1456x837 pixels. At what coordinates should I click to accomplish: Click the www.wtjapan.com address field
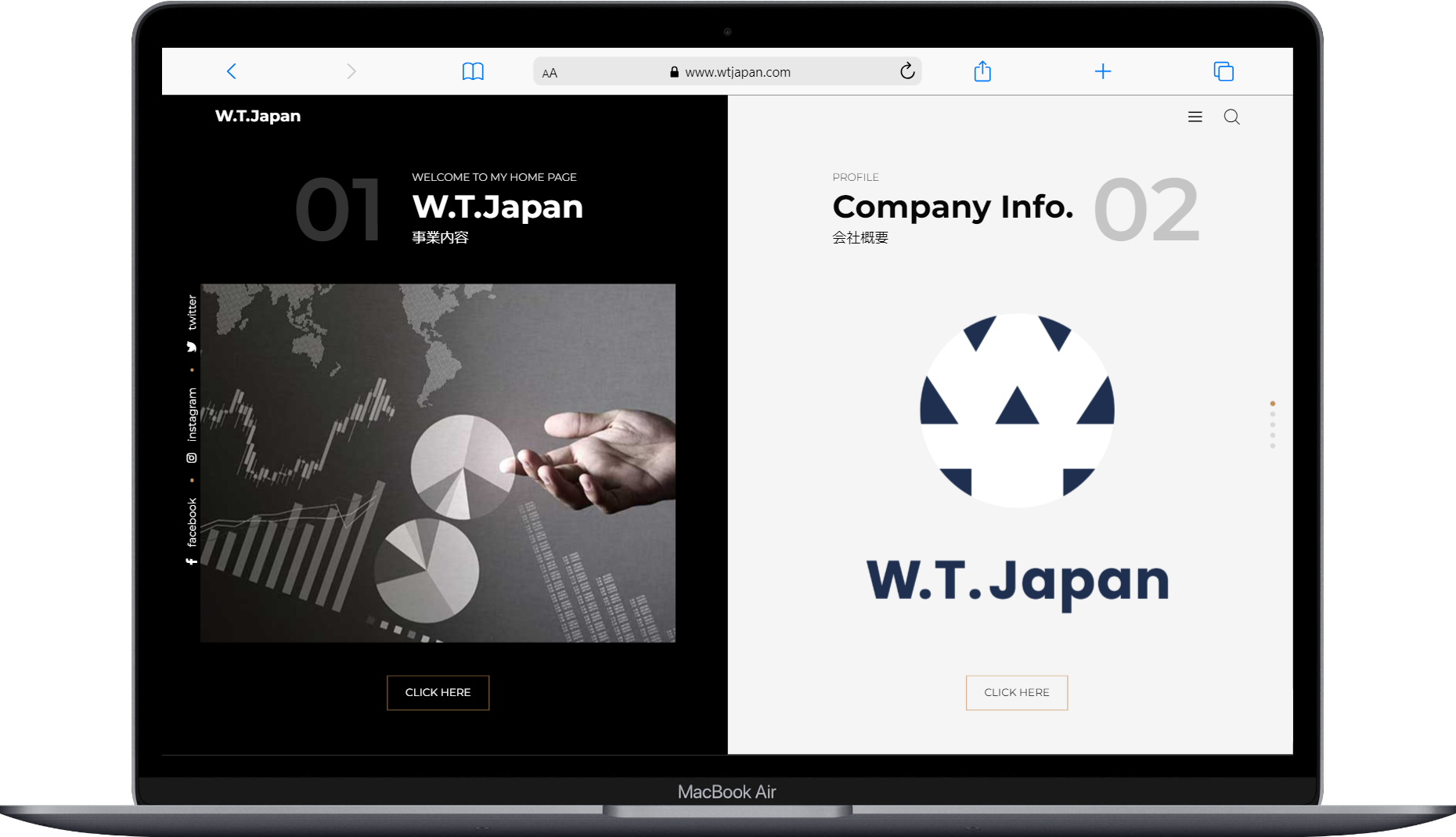727,71
